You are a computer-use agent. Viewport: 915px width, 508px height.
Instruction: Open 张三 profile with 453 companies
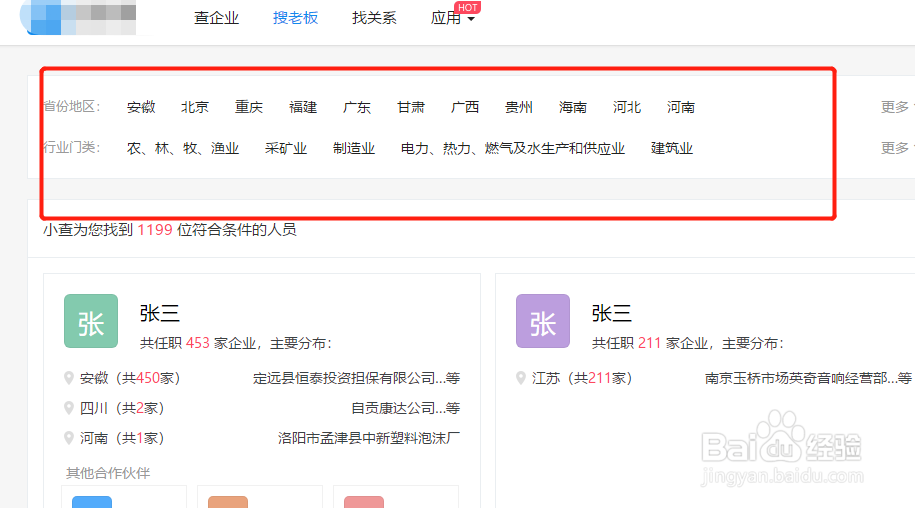pos(159,314)
